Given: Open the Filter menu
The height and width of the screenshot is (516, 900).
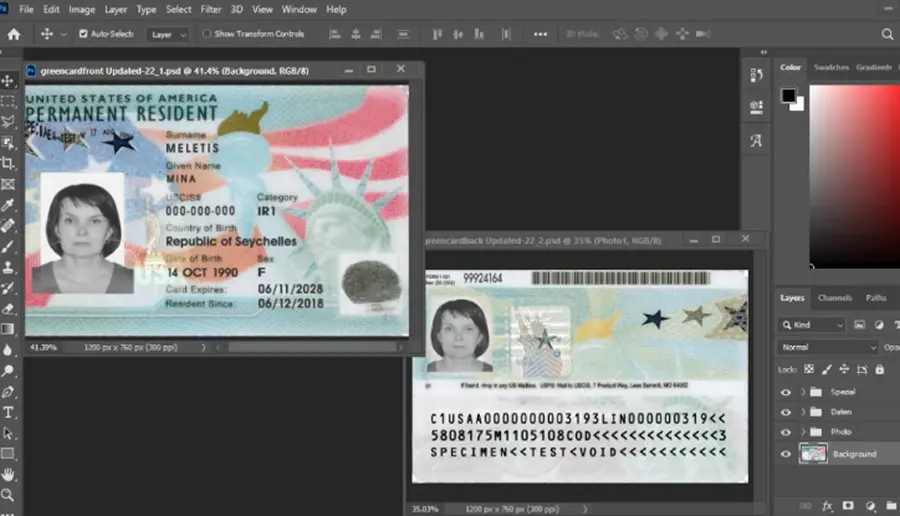Looking at the screenshot, I should point(211,9).
